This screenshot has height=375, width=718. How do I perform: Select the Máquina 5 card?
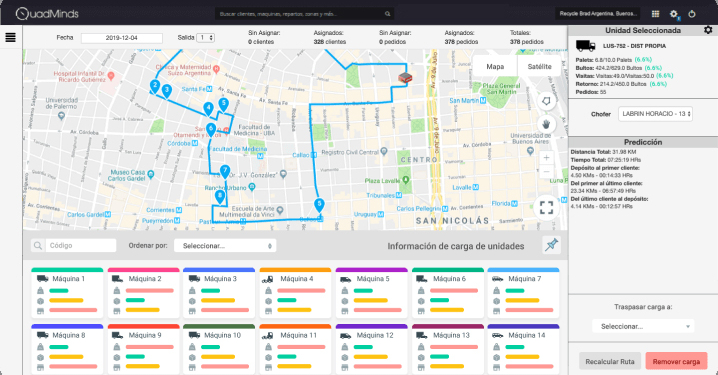pos(371,293)
